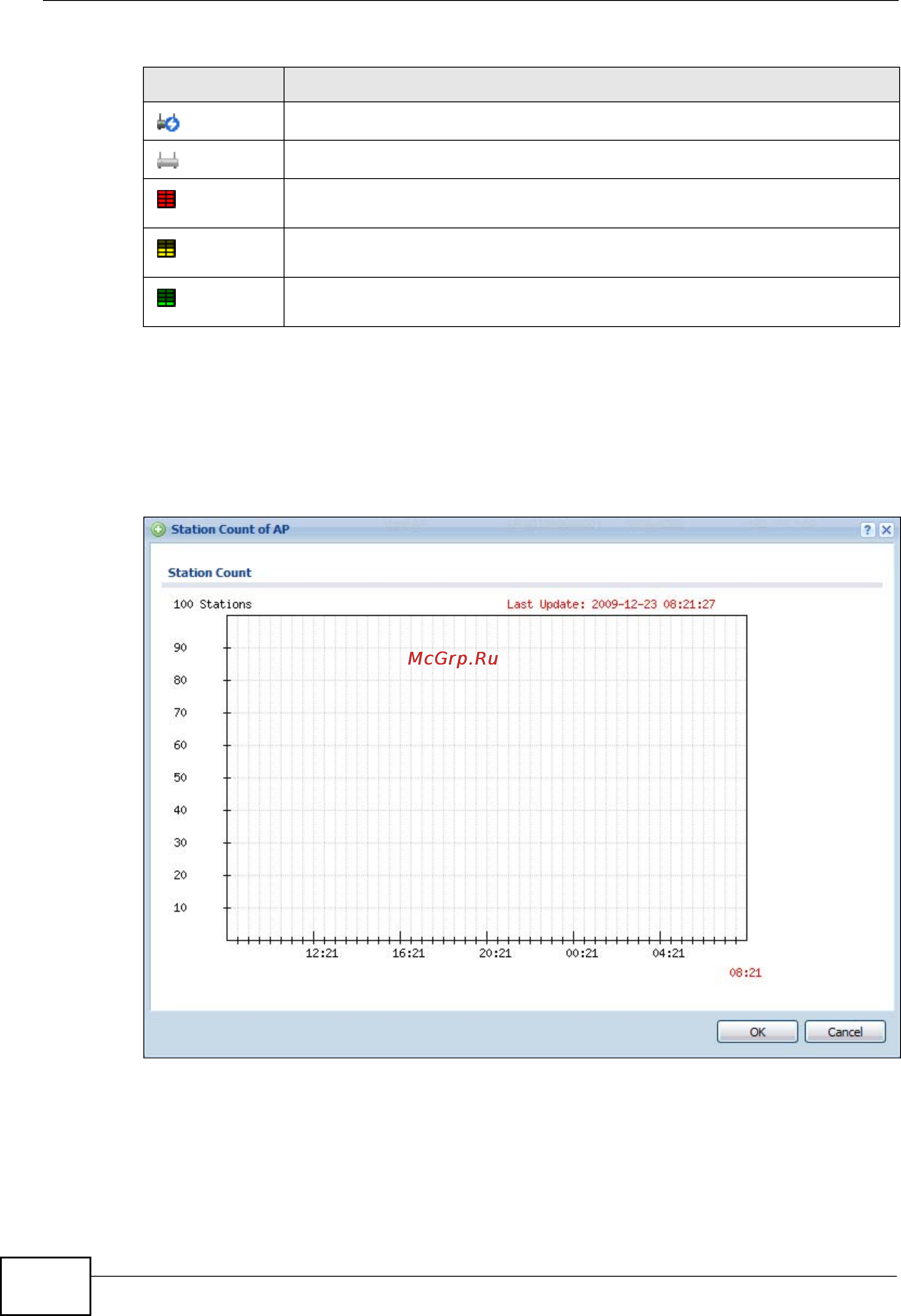This screenshot has height=1316, width=901.
Task: Click the green grid status icon
Action: (x=166, y=297)
